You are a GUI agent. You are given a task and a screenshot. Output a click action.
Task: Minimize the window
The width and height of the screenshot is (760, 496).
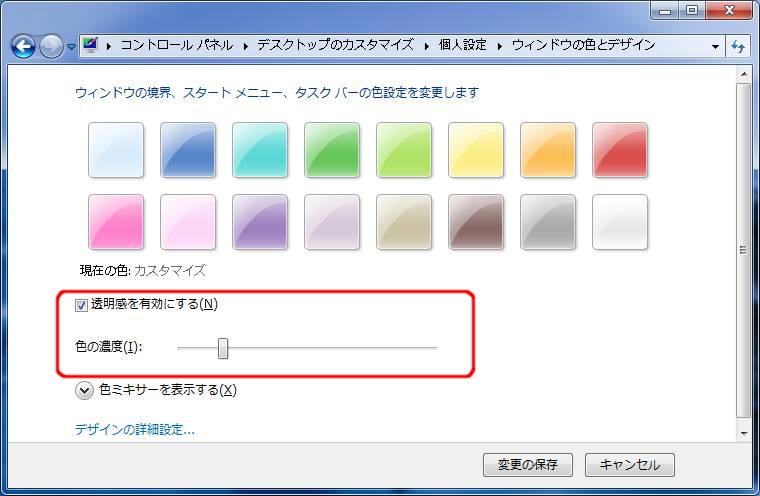(665, 10)
